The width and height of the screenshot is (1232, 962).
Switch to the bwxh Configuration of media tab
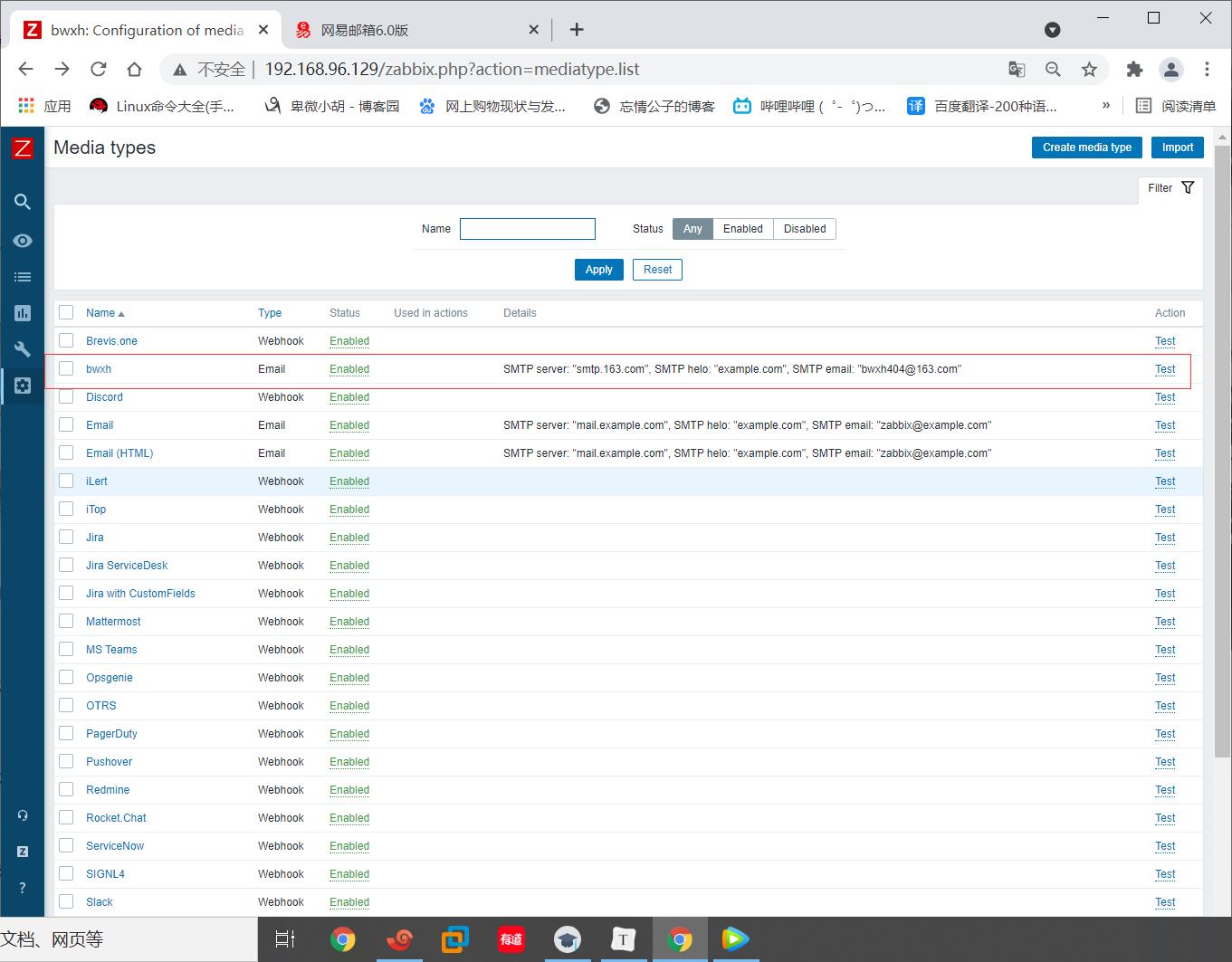pyautogui.click(x=147, y=30)
